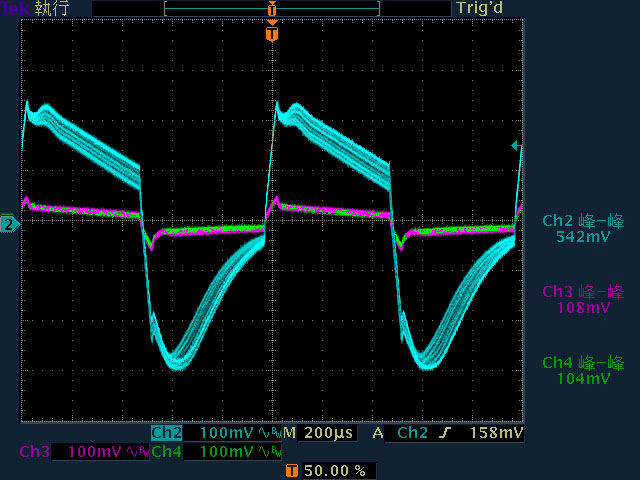640x480 pixels.
Task: Select the magenta Ch3 channel label
Action: tap(35, 451)
